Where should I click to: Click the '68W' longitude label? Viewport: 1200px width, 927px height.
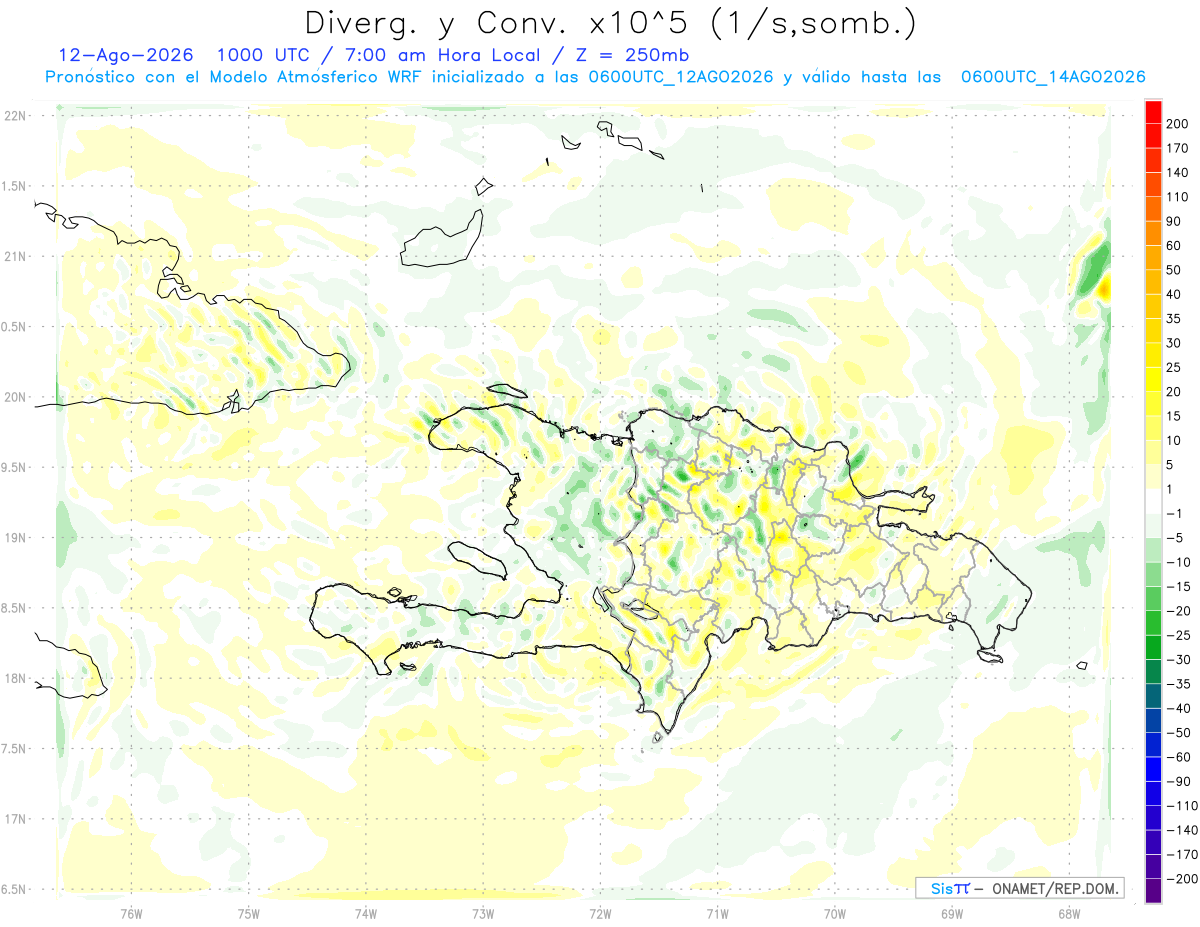(x=1069, y=913)
